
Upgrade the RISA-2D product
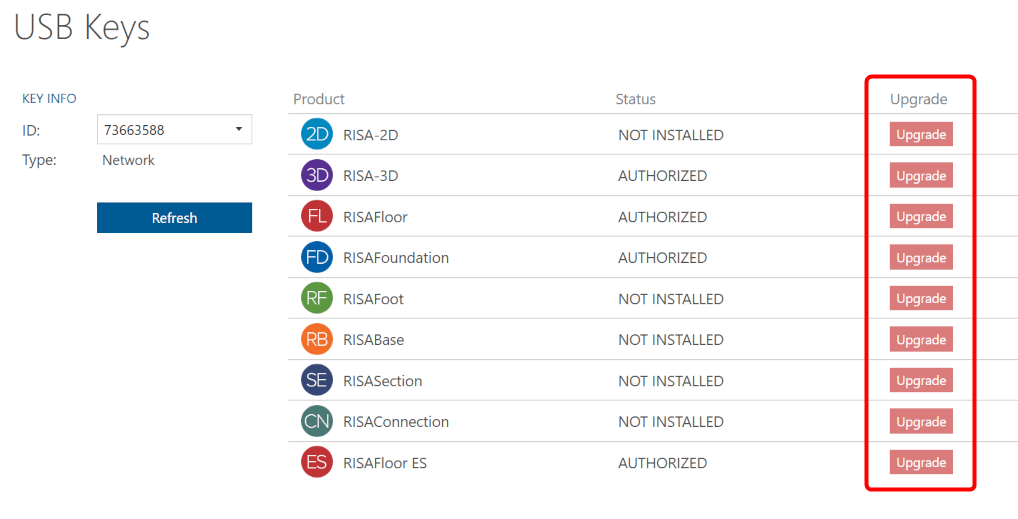tap(921, 135)
